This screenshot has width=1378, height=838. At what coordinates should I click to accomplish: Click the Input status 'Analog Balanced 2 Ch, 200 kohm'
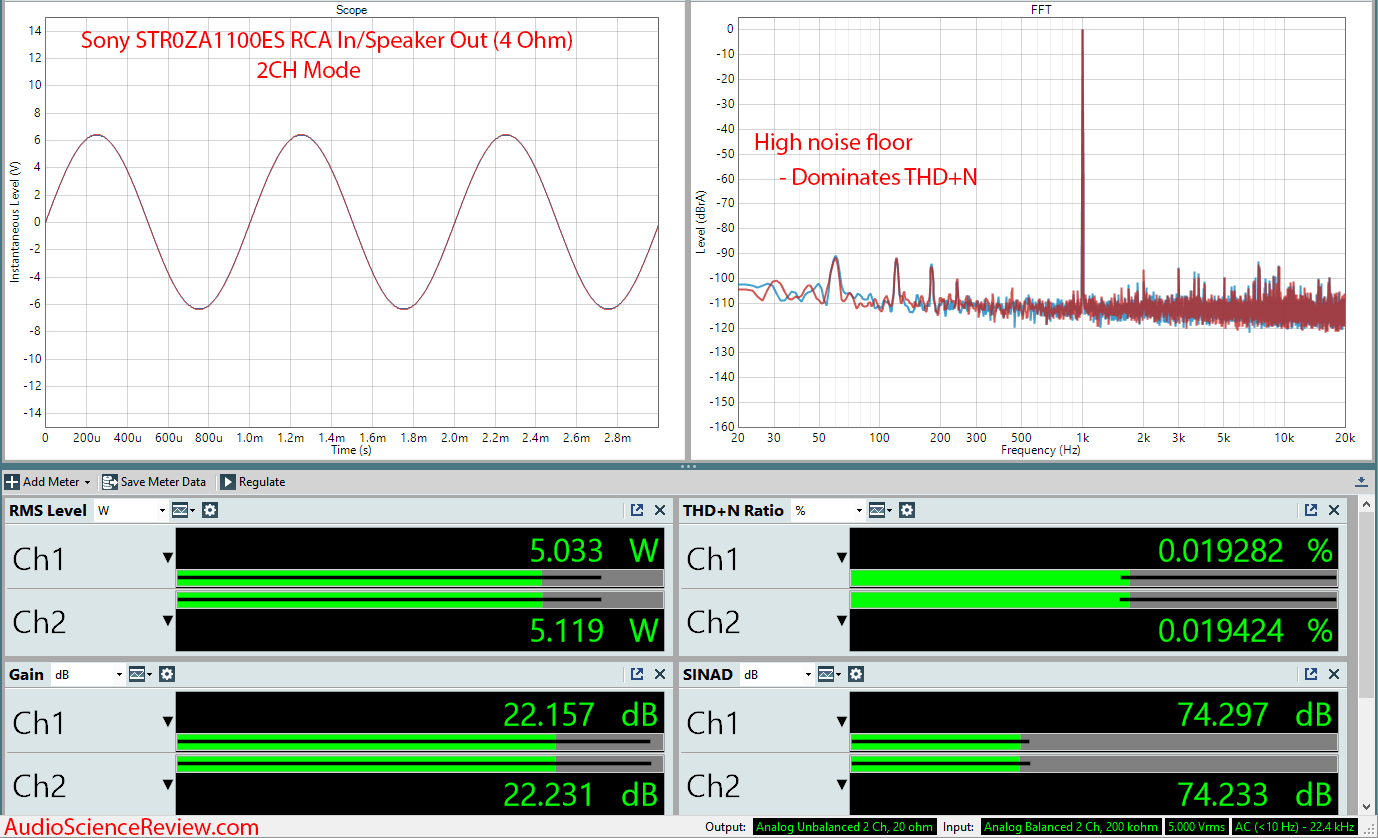click(x=1071, y=827)
